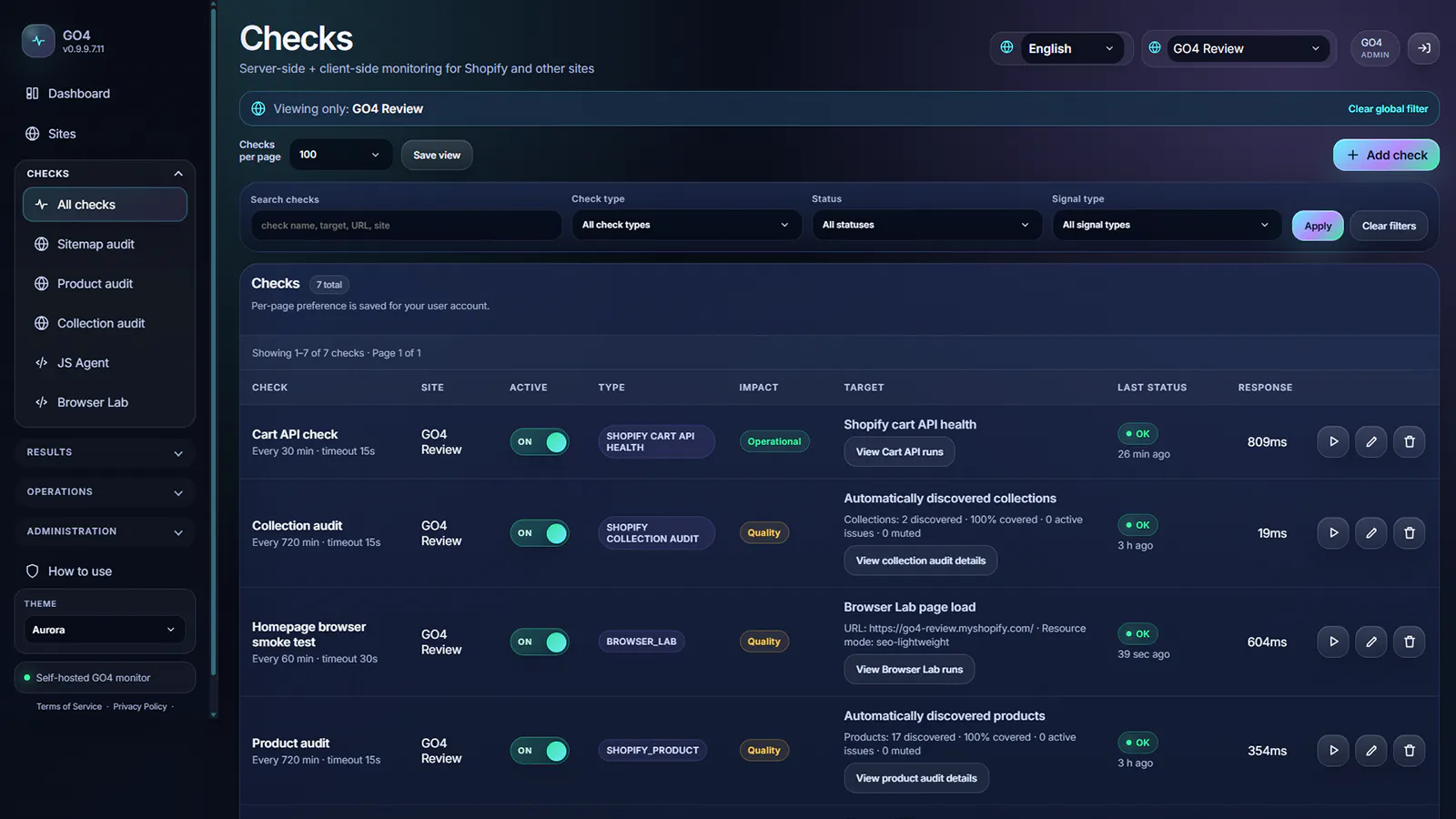Toggle off the Cart API check
The height and width of the screenshot is (819, 1456).
coord(540,442)
